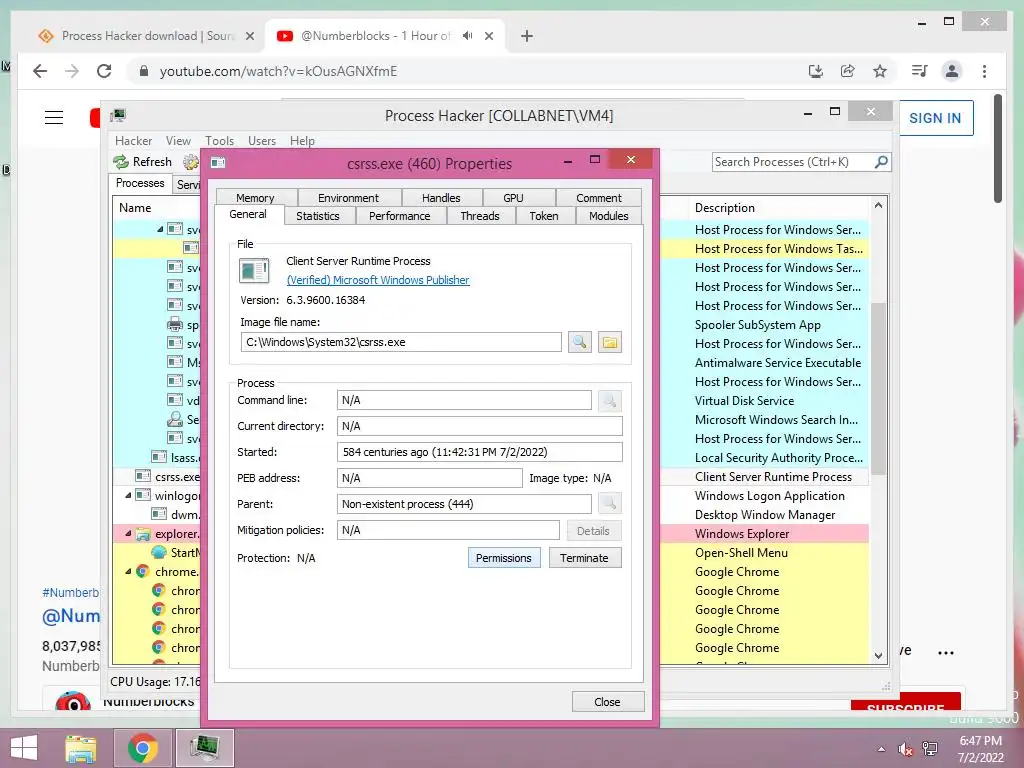Click the search magnifier in Search Processes box
Image resolution: width=1024 pixels, height=768 pixels.
(881, 161)
